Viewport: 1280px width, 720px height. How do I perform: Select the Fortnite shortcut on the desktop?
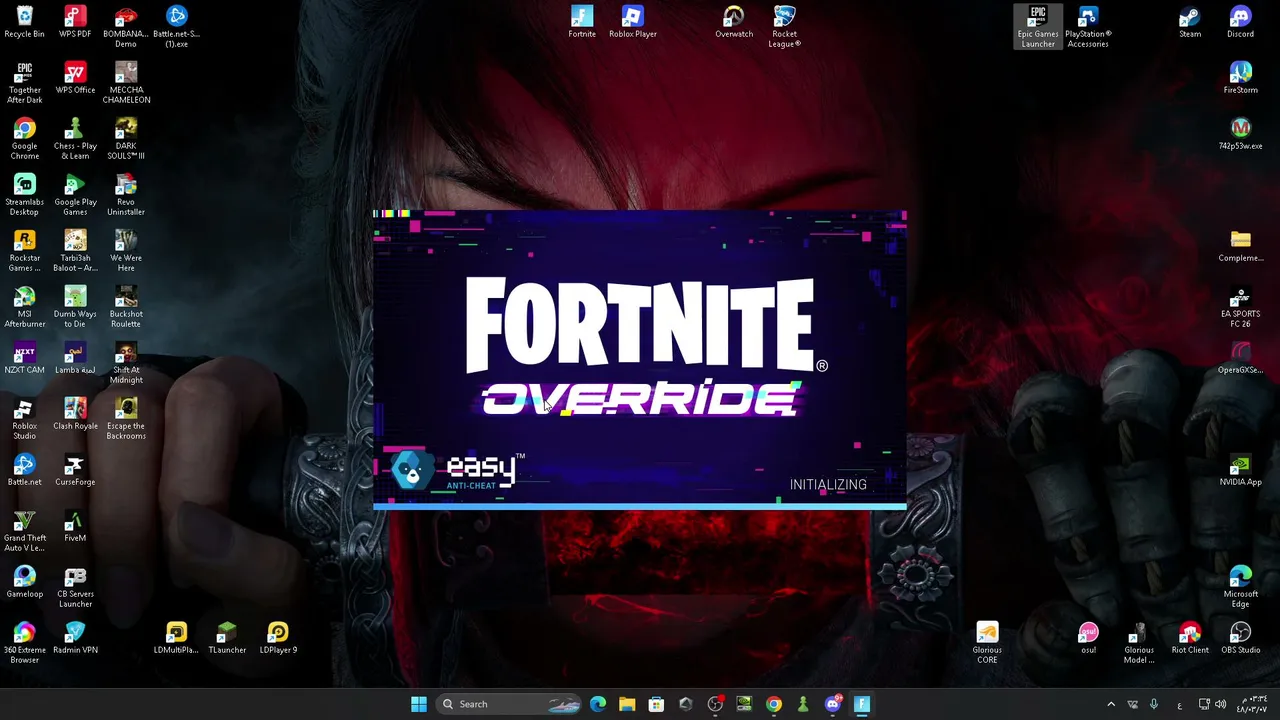(x=582, y=22)
